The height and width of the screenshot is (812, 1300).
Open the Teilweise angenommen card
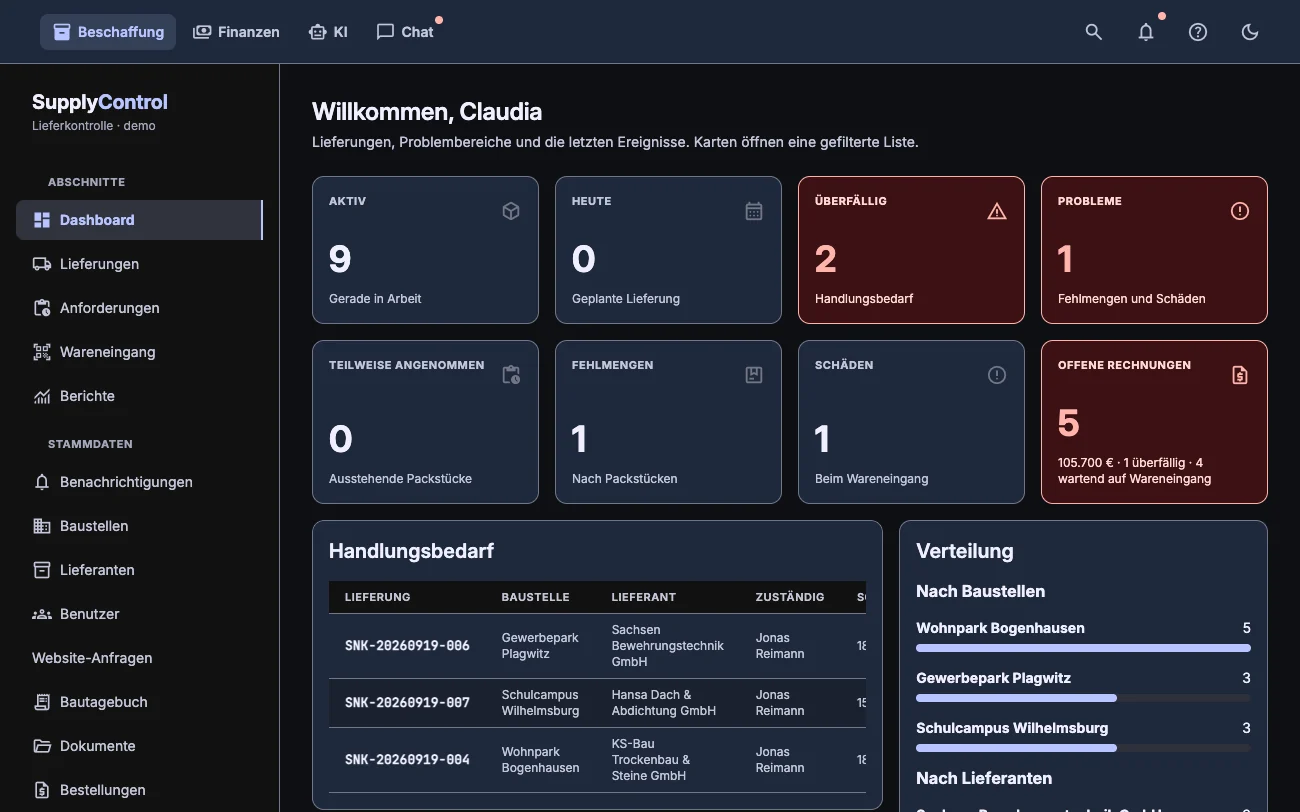click(x=425, y=422)
